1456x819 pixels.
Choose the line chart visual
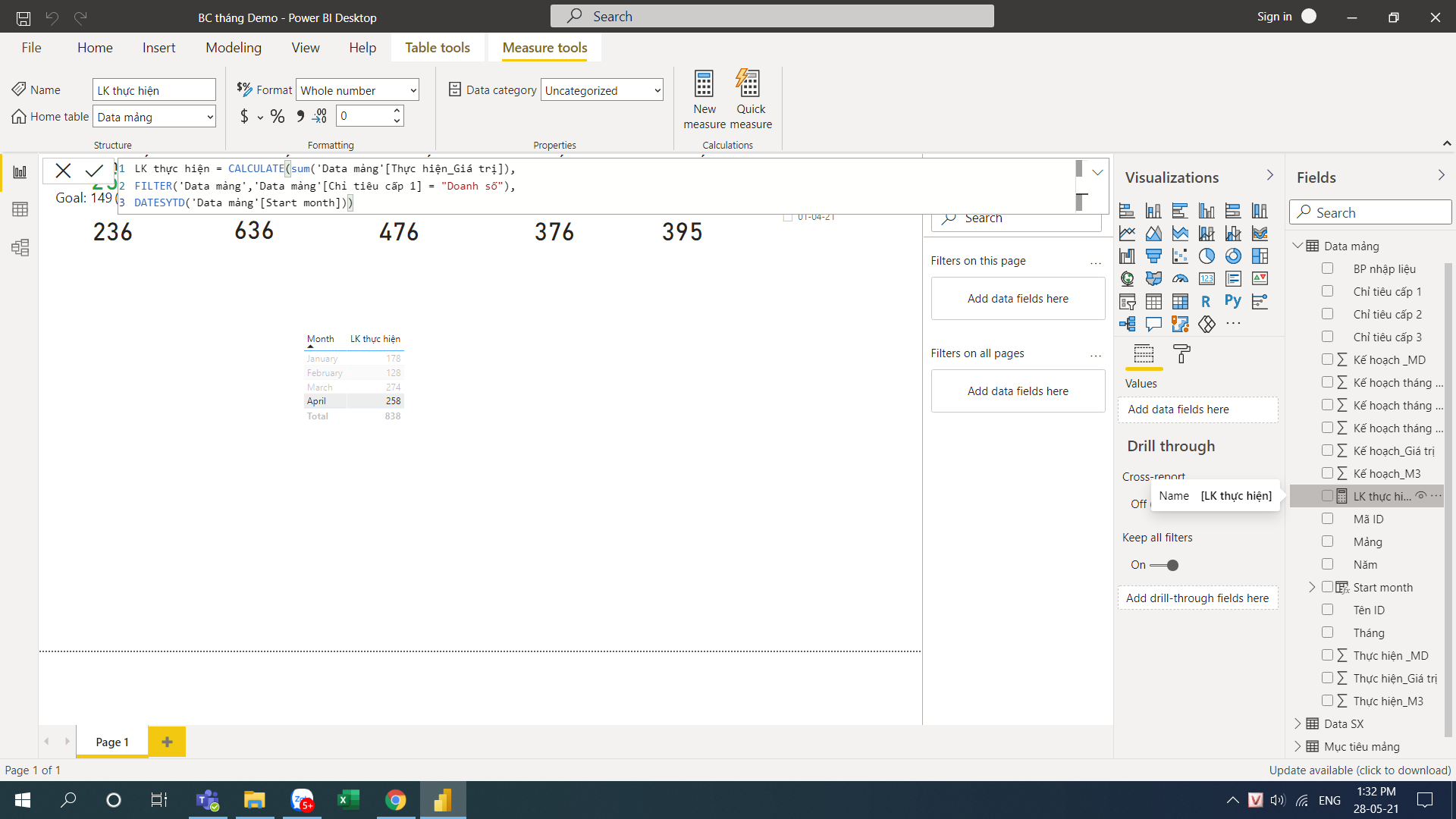1127,234
